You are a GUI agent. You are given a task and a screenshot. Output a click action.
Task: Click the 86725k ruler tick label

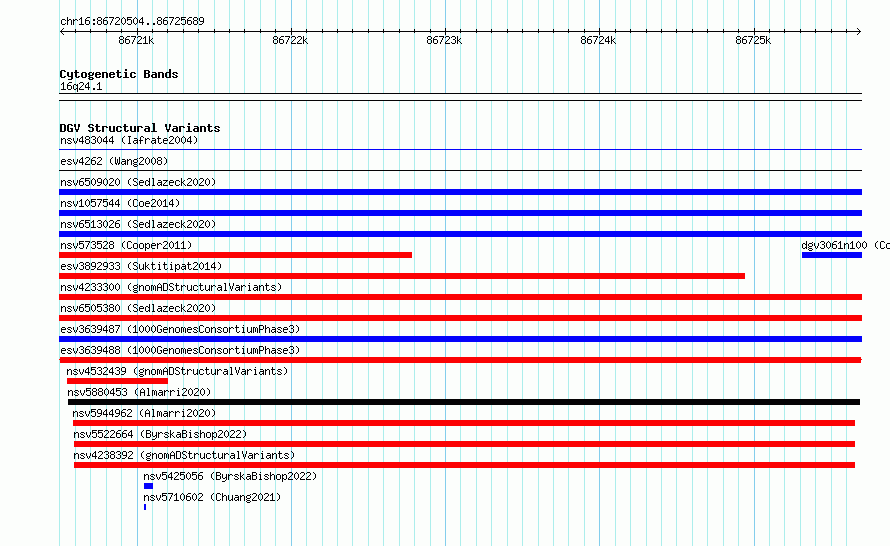[x=753, y=40]
